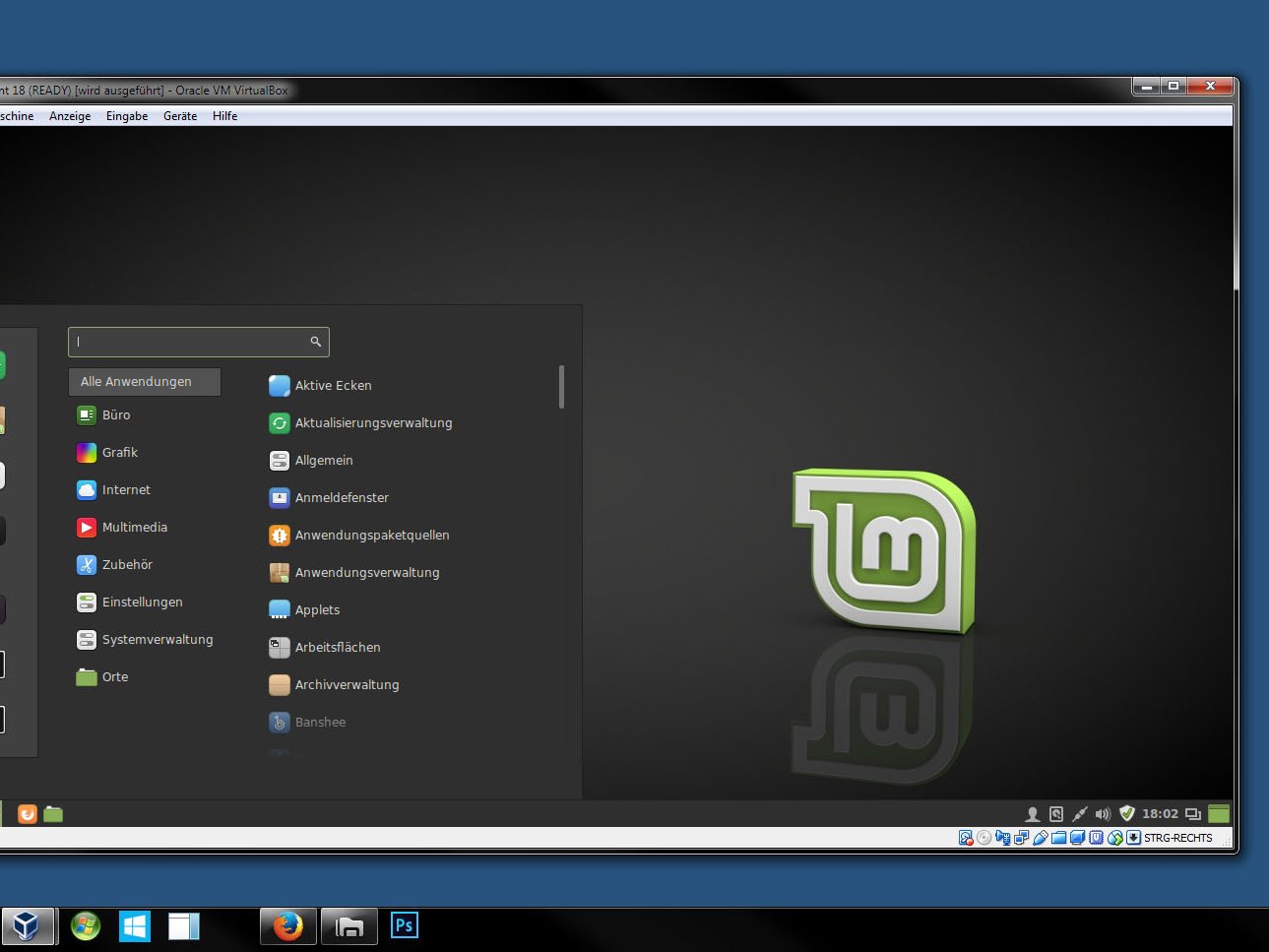Switch to Firefox in Windows taskbar
Screen dimensions: 1269x952
pos(287,926)
